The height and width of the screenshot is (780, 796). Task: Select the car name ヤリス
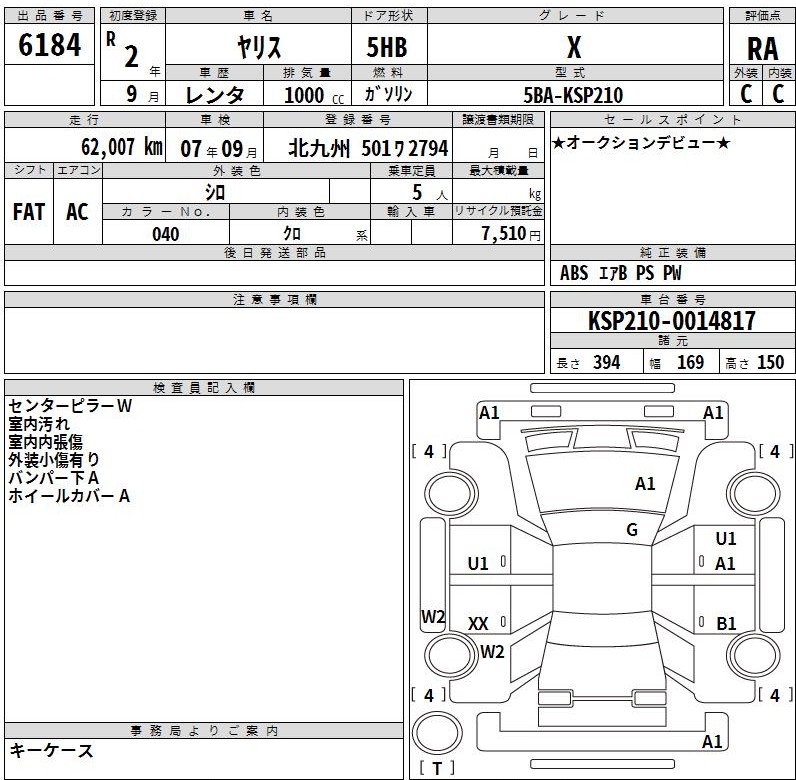tap(259, 48)
